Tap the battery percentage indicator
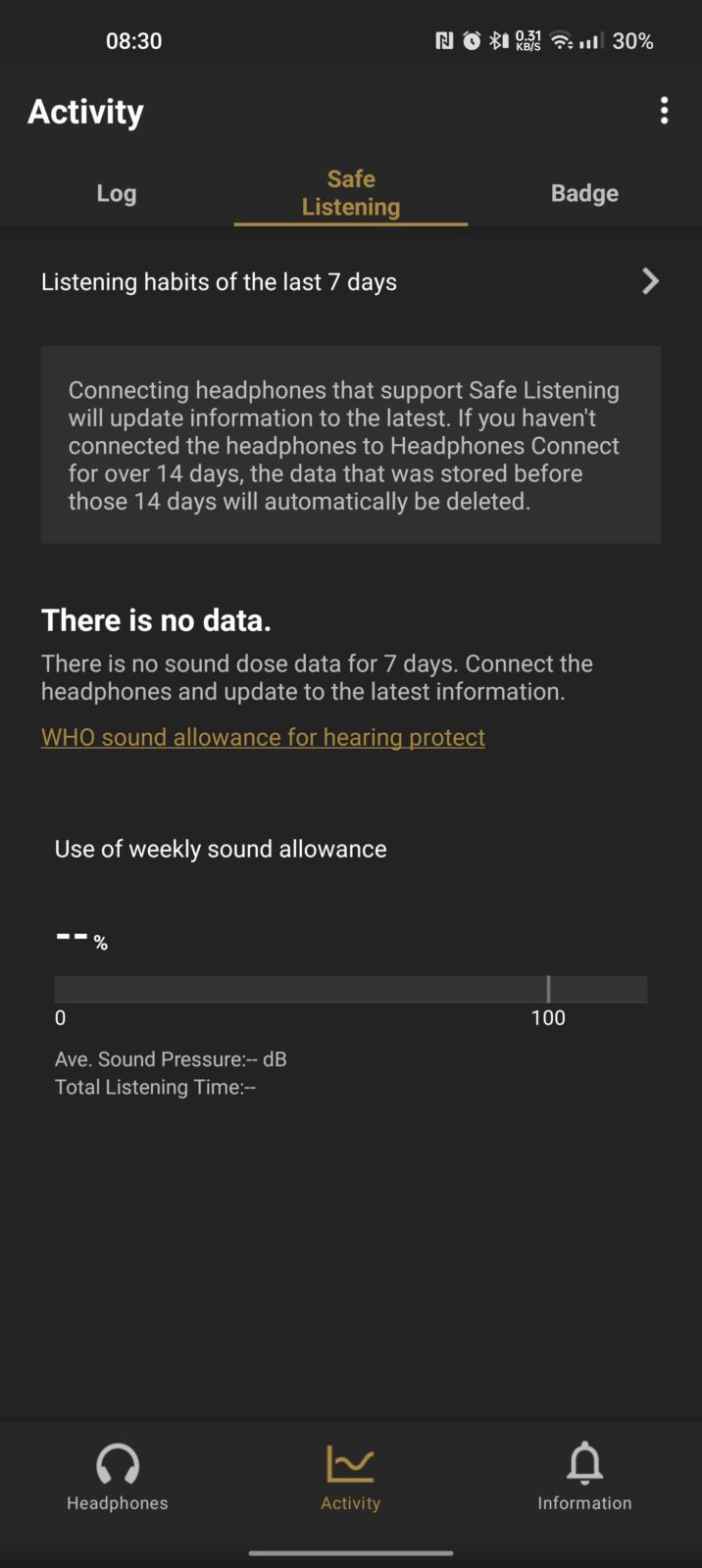Image resolution: width=702 pixels, height=1568 pixels. coord(633,41)
